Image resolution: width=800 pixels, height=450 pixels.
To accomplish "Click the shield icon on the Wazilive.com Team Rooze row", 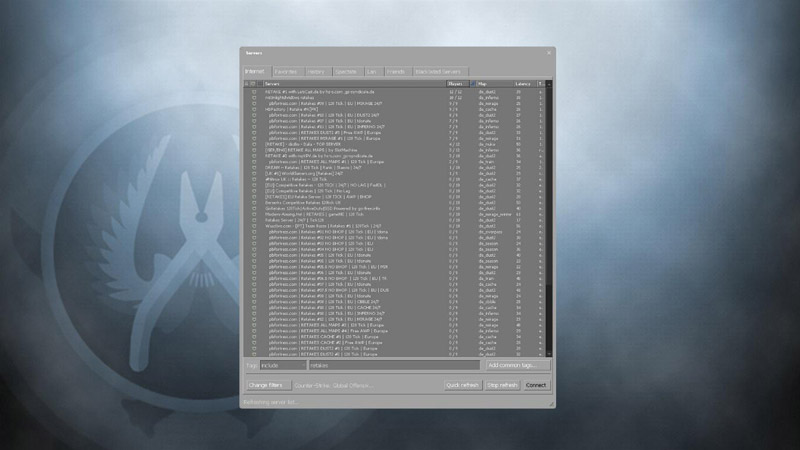I will tap(254, 226).
